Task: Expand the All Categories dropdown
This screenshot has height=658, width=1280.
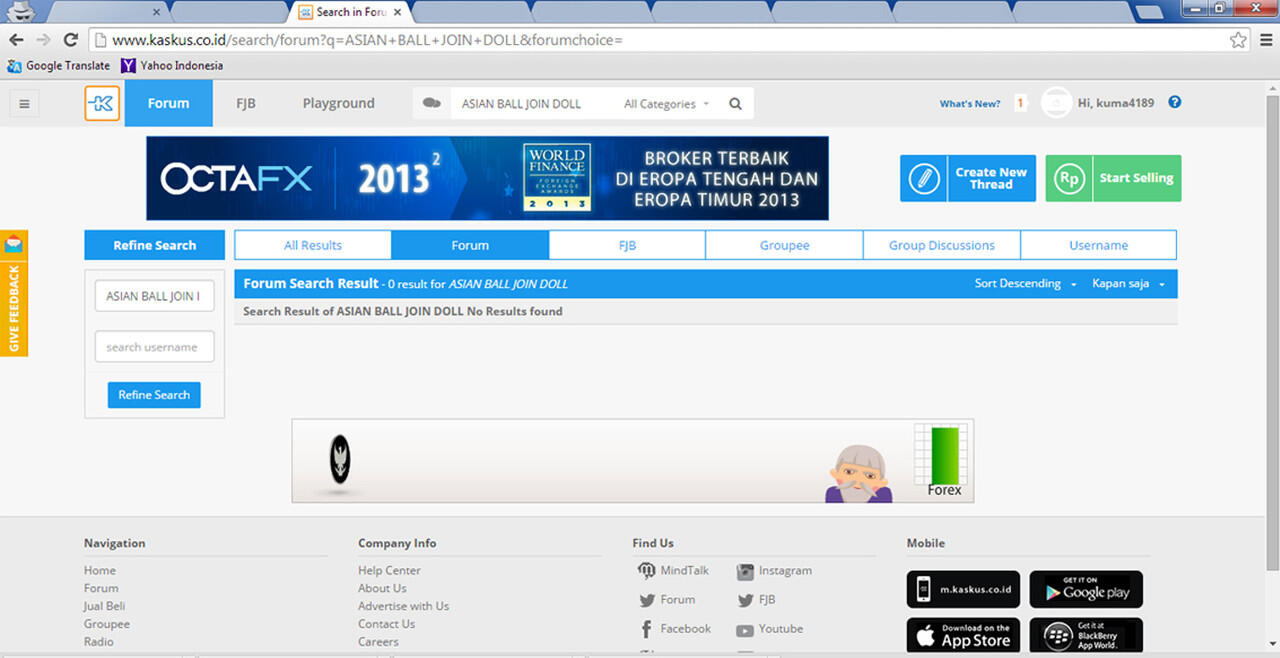Action: pyautogui.click(x=666, y=103)
